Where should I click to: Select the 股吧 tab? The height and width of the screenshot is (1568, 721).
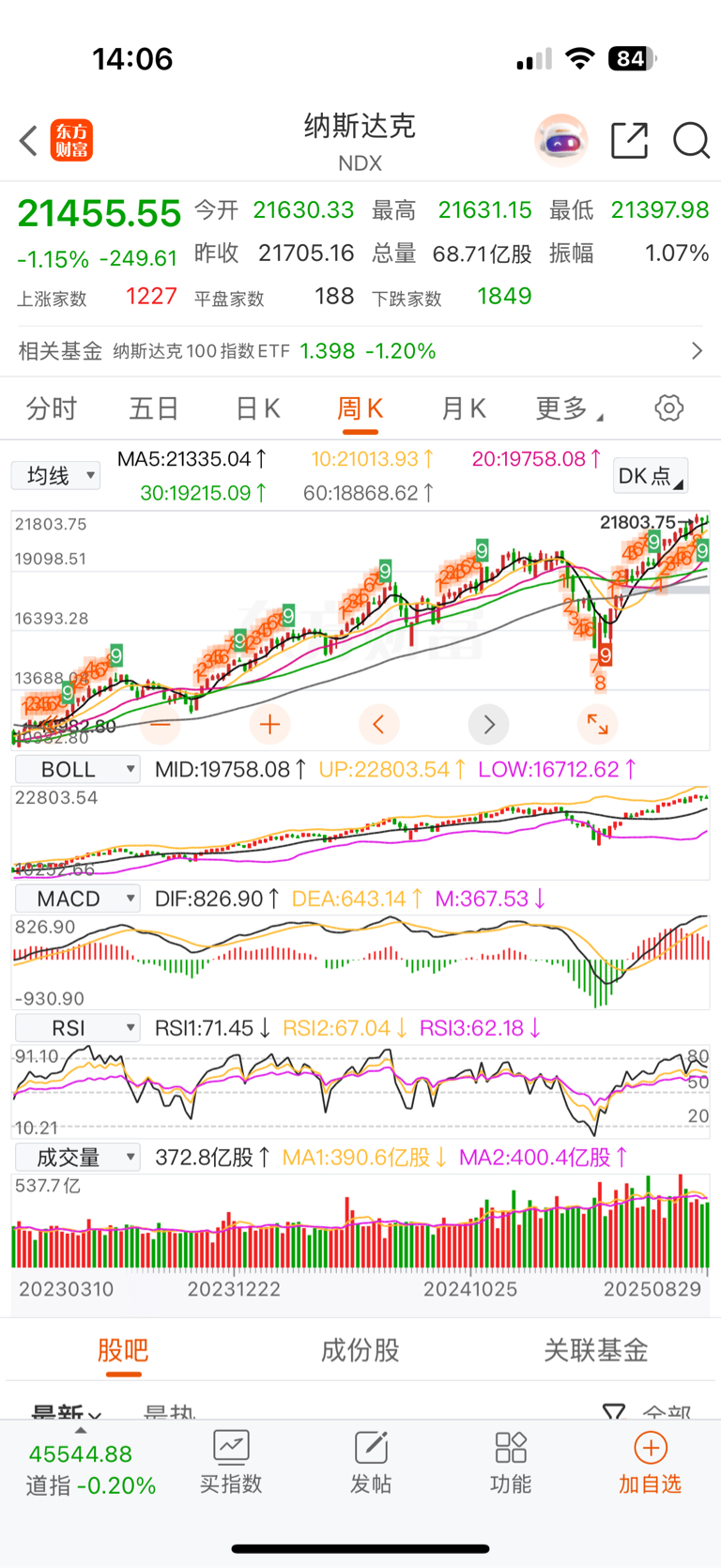(x=123, y=1350)
